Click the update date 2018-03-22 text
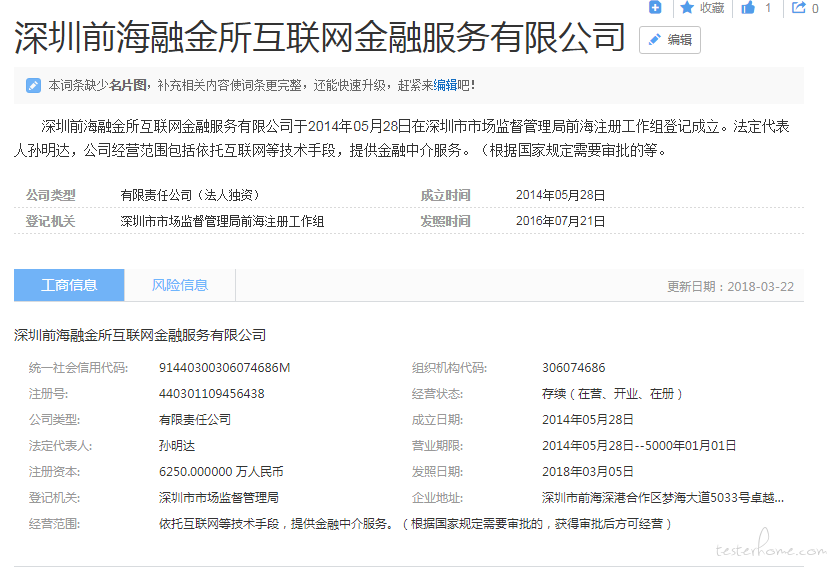This screenshot has height=568, width=828. 760,287
